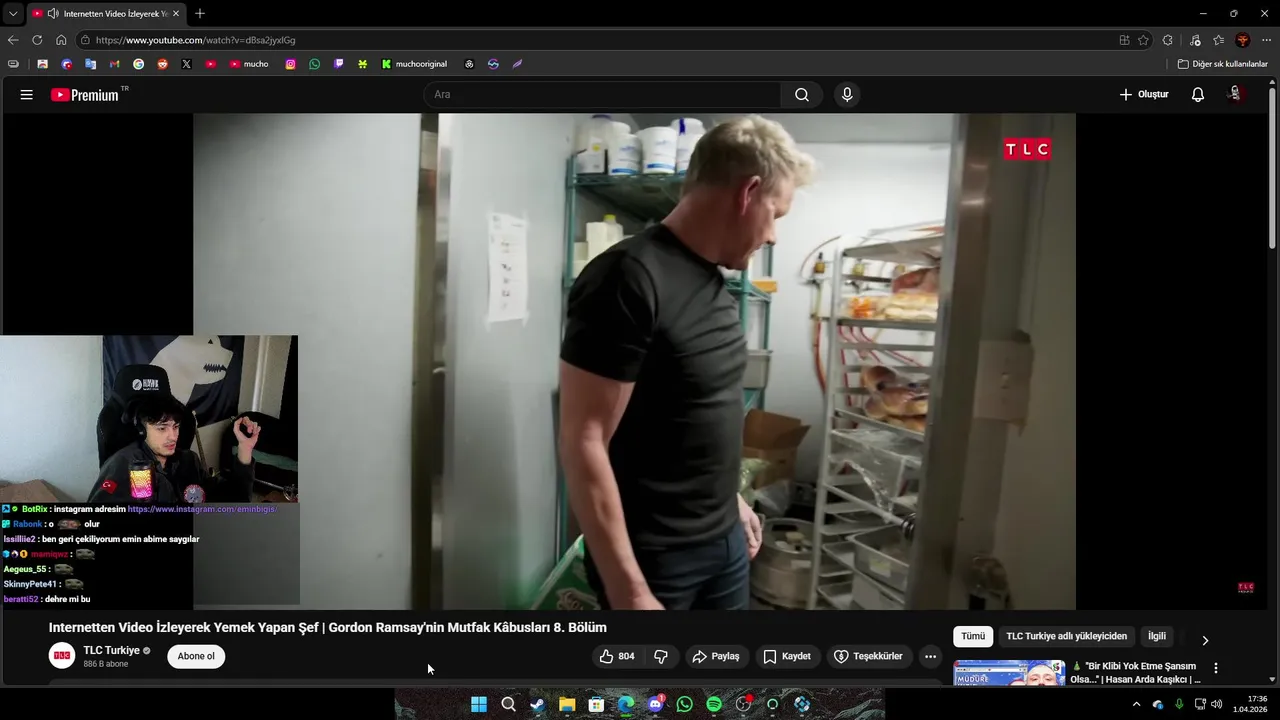Select the 'Tümü' filter chip
1280x720 pixels.
(973, 636)
